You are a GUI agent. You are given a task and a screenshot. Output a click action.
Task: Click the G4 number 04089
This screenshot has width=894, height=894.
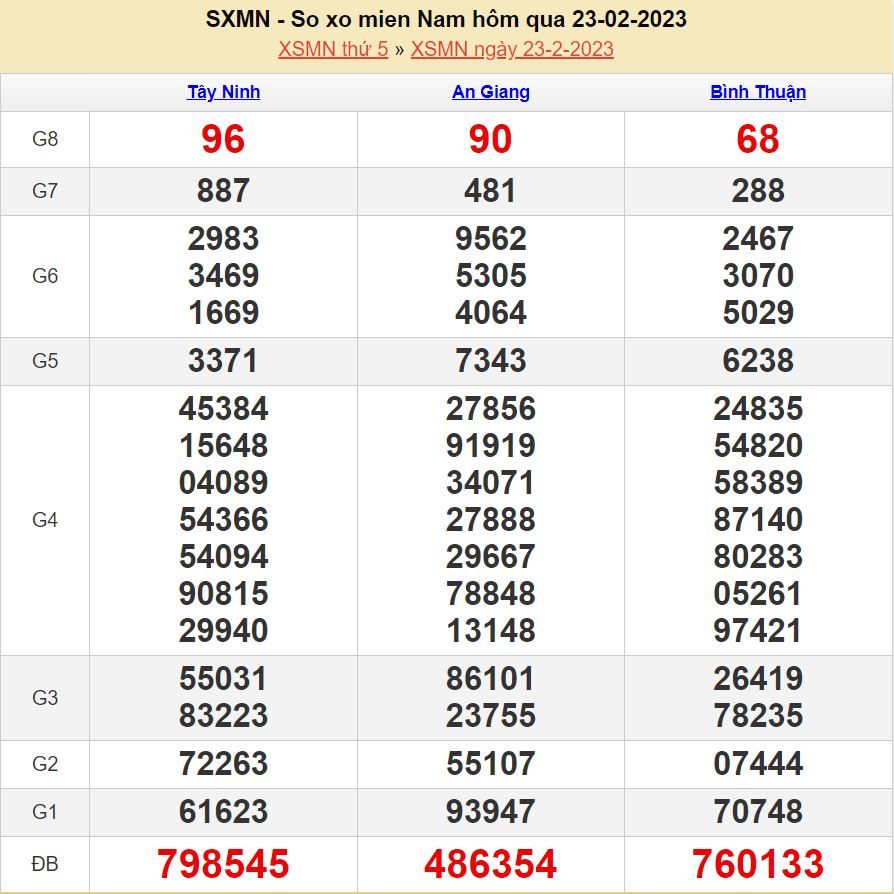(223, 483)
